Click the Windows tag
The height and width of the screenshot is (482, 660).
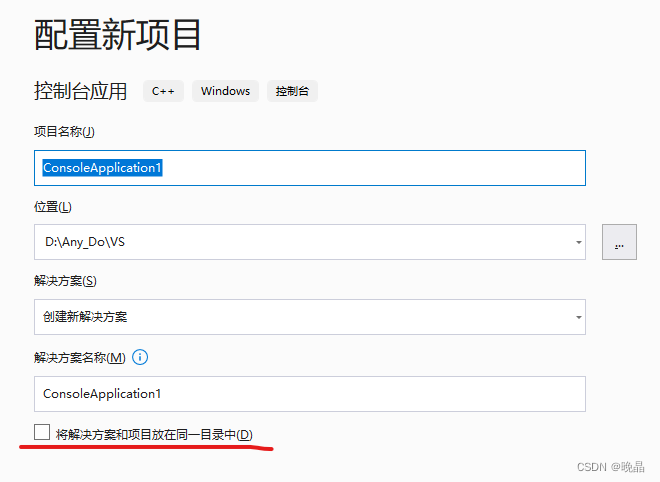pyautogui.click(x=225, y=91)
